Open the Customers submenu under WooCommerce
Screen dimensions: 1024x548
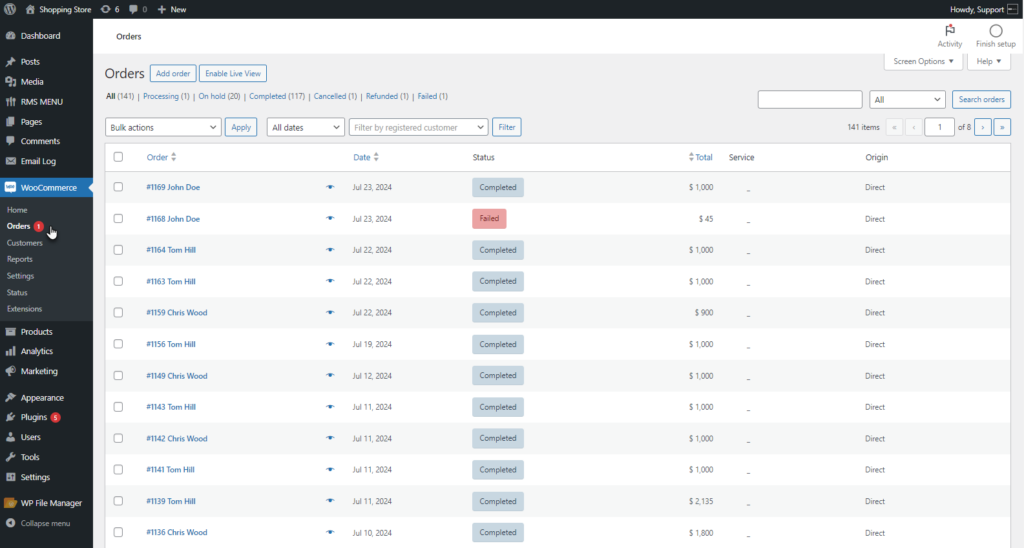click(x=25, y=243)
